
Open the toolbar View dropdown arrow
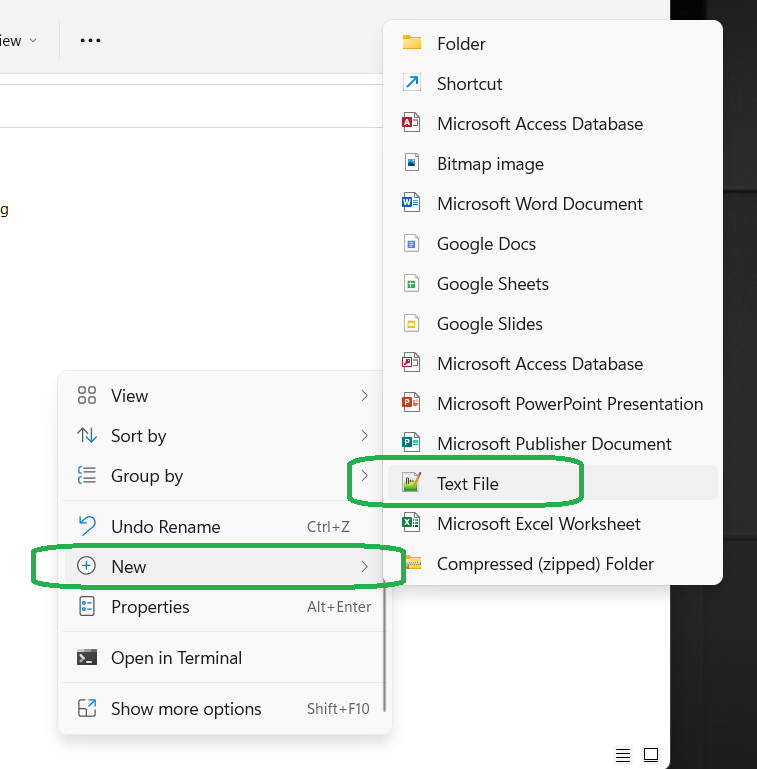tap(33, 40)
